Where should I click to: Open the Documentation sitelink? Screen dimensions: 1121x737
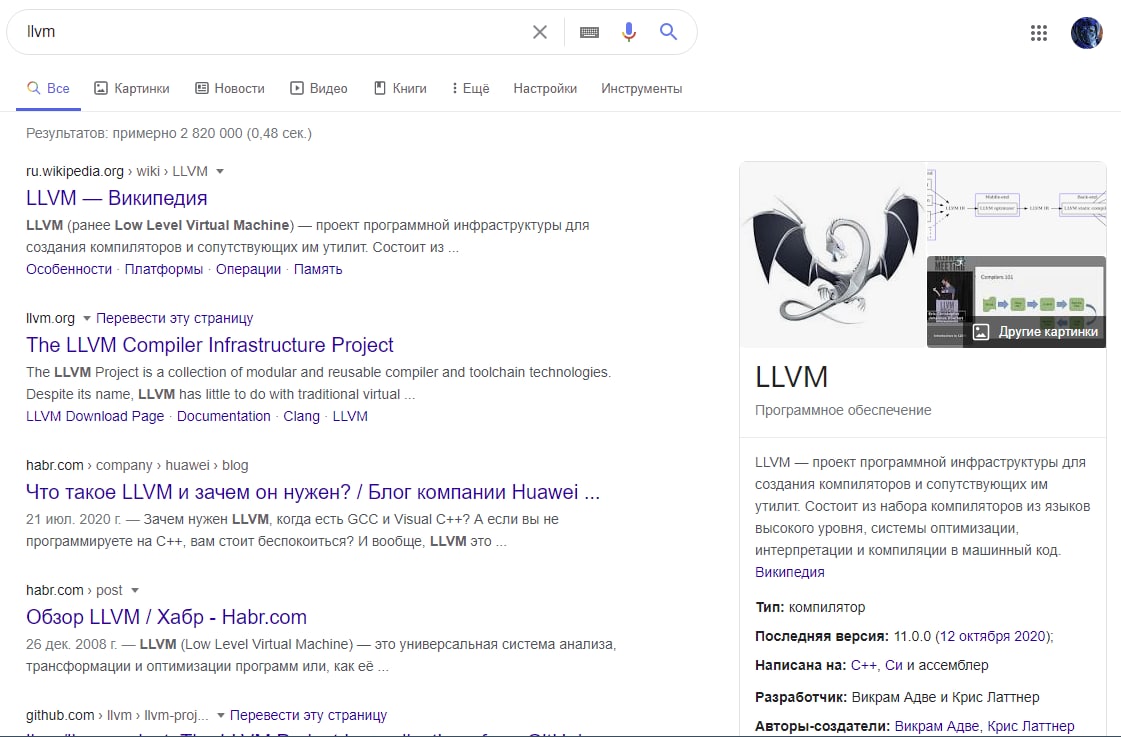[223, 417]
